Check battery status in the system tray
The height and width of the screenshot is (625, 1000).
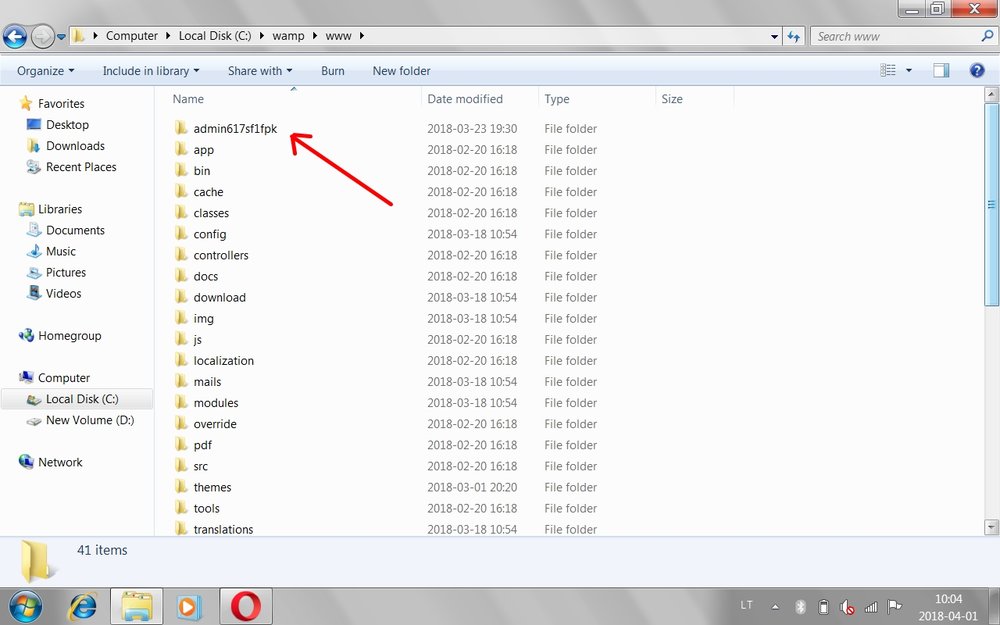pos(823,606)
